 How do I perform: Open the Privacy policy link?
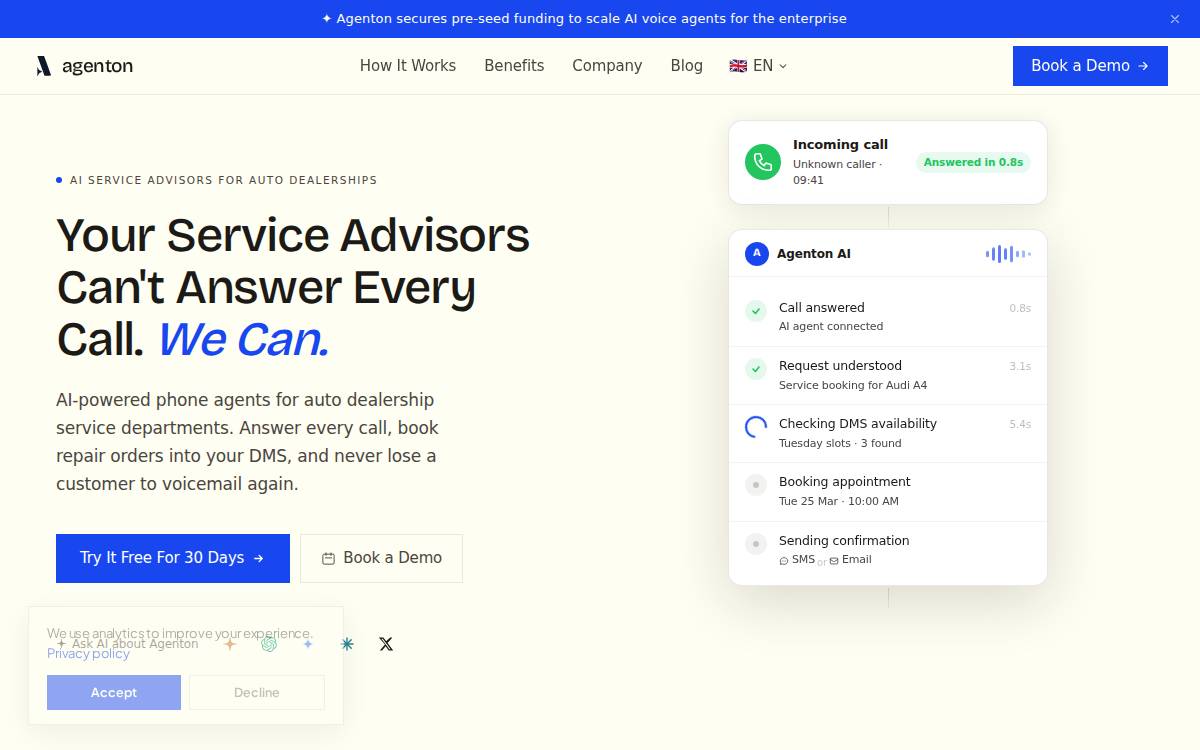88,653
